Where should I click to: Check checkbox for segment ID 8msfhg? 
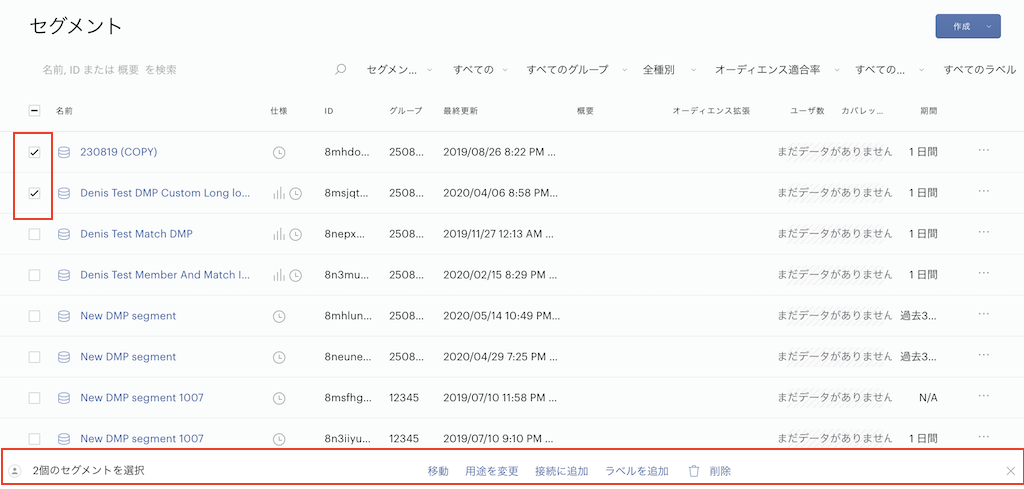coord(35,398)
